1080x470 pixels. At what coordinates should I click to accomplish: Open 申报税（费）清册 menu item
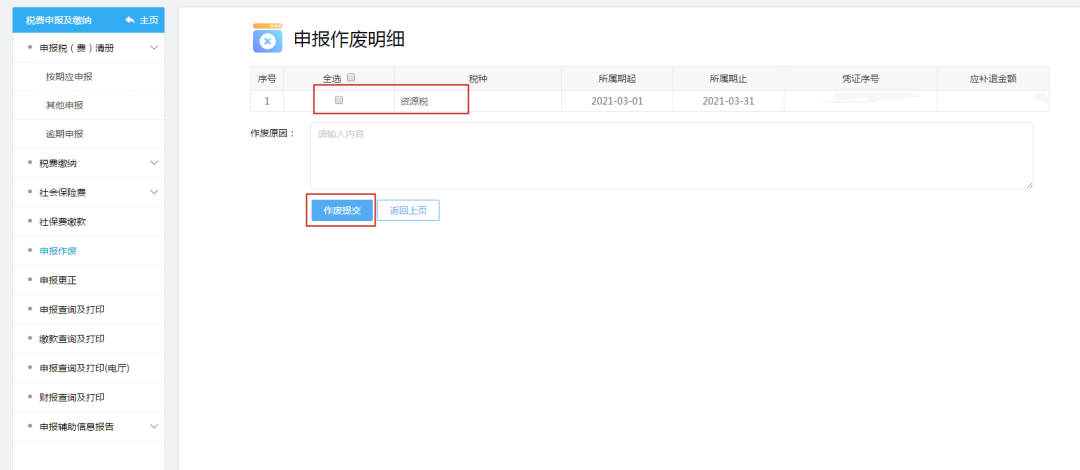pyautogui.click(x=76, y=48)
